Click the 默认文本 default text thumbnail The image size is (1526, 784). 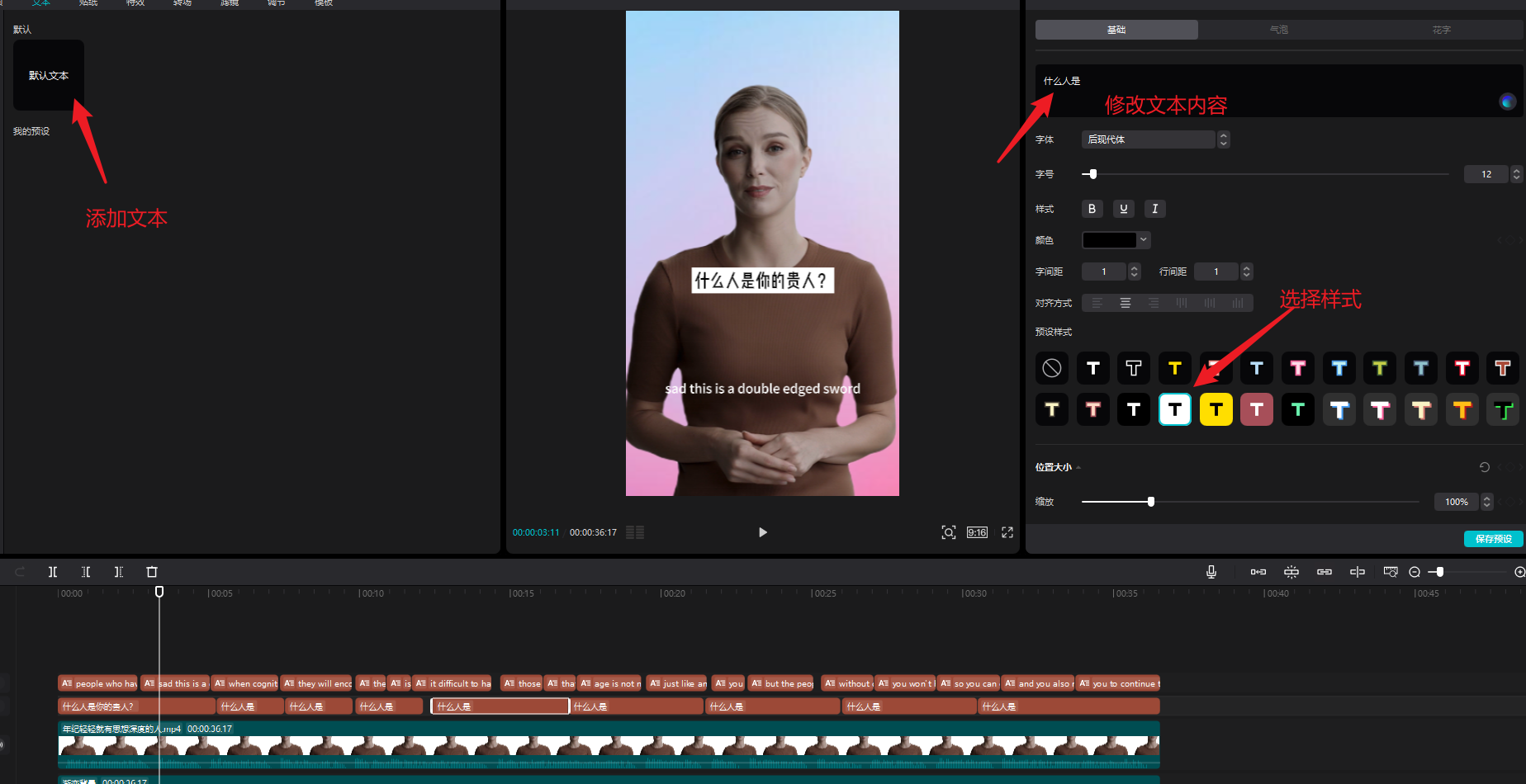click(49, 75)
